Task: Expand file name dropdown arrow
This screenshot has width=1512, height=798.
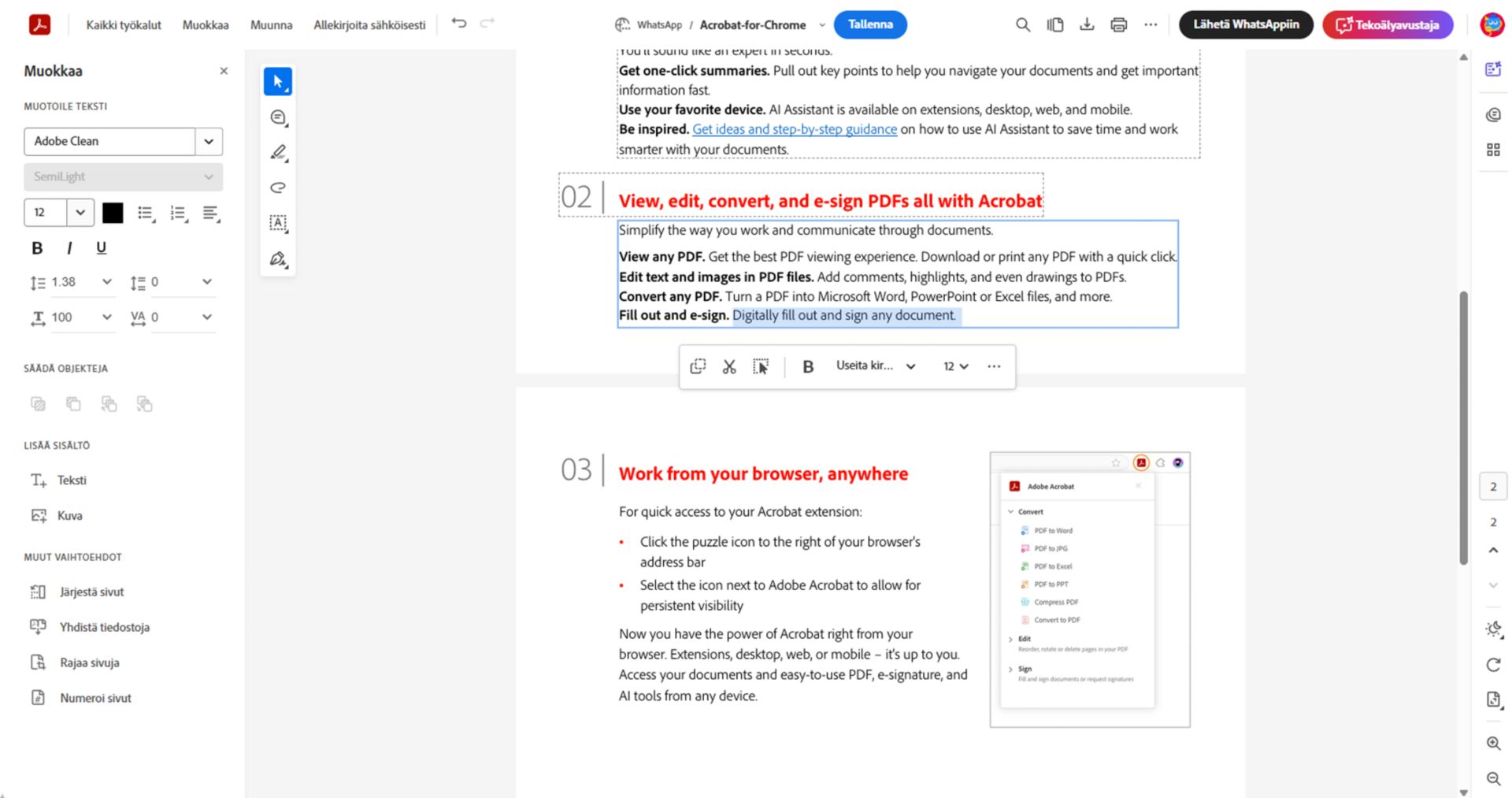Action: (x=822, y=25)
